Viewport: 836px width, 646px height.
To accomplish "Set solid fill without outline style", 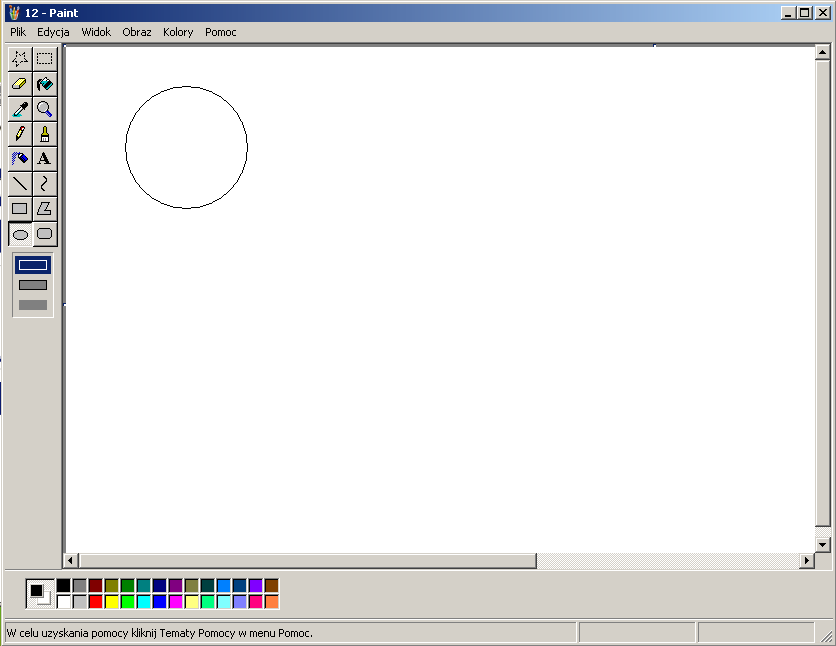I will point(33,305).
